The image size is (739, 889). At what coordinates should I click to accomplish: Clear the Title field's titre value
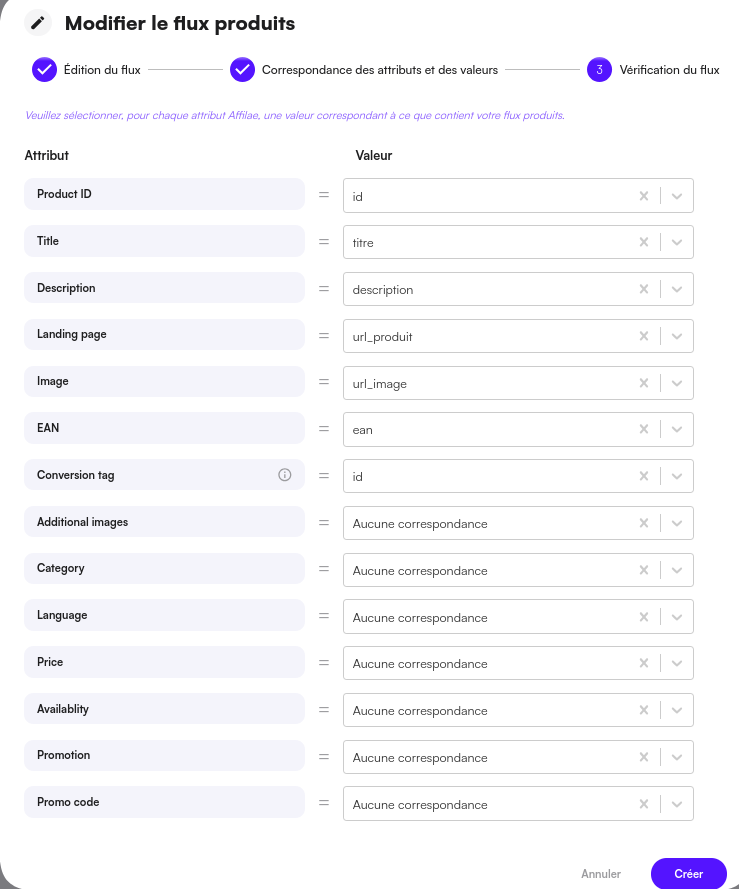click(644, 243)
